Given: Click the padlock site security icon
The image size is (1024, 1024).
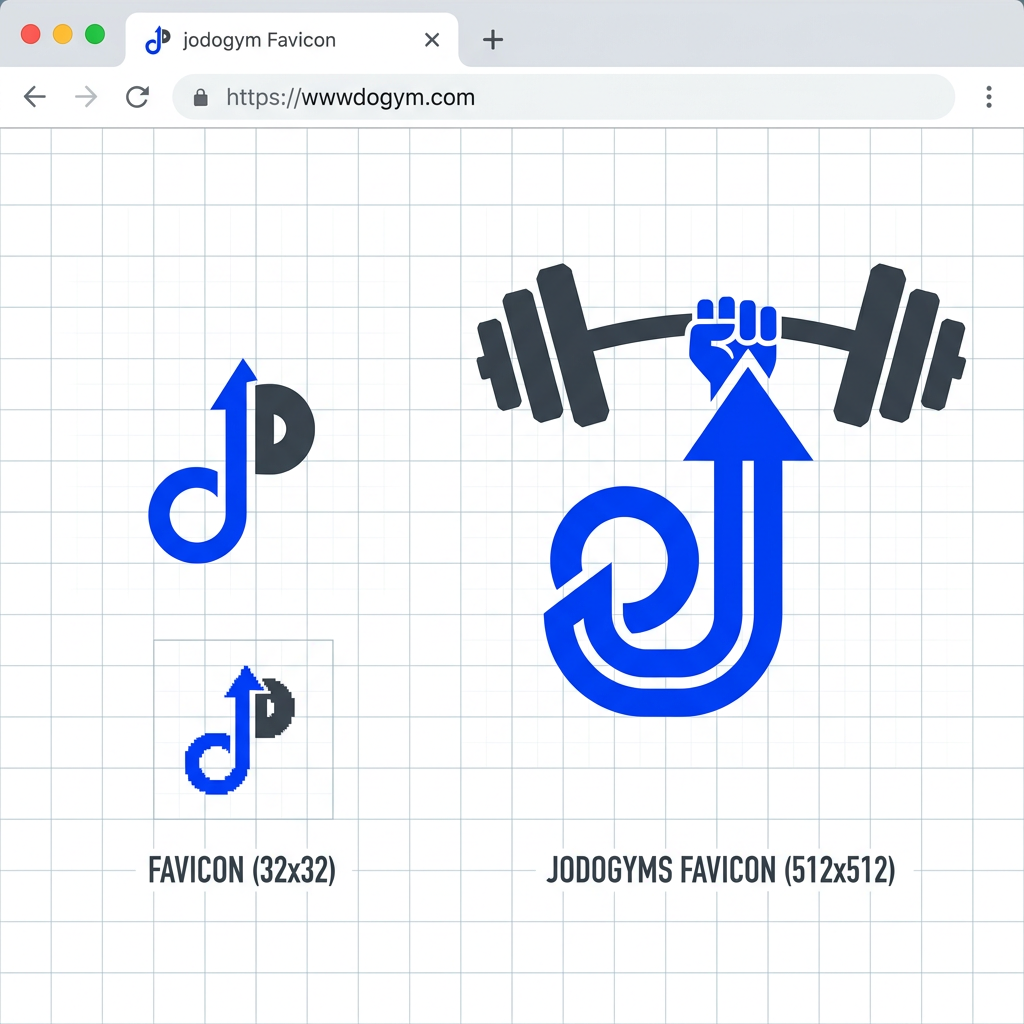Looking at the screenshot, I should 201,97.
